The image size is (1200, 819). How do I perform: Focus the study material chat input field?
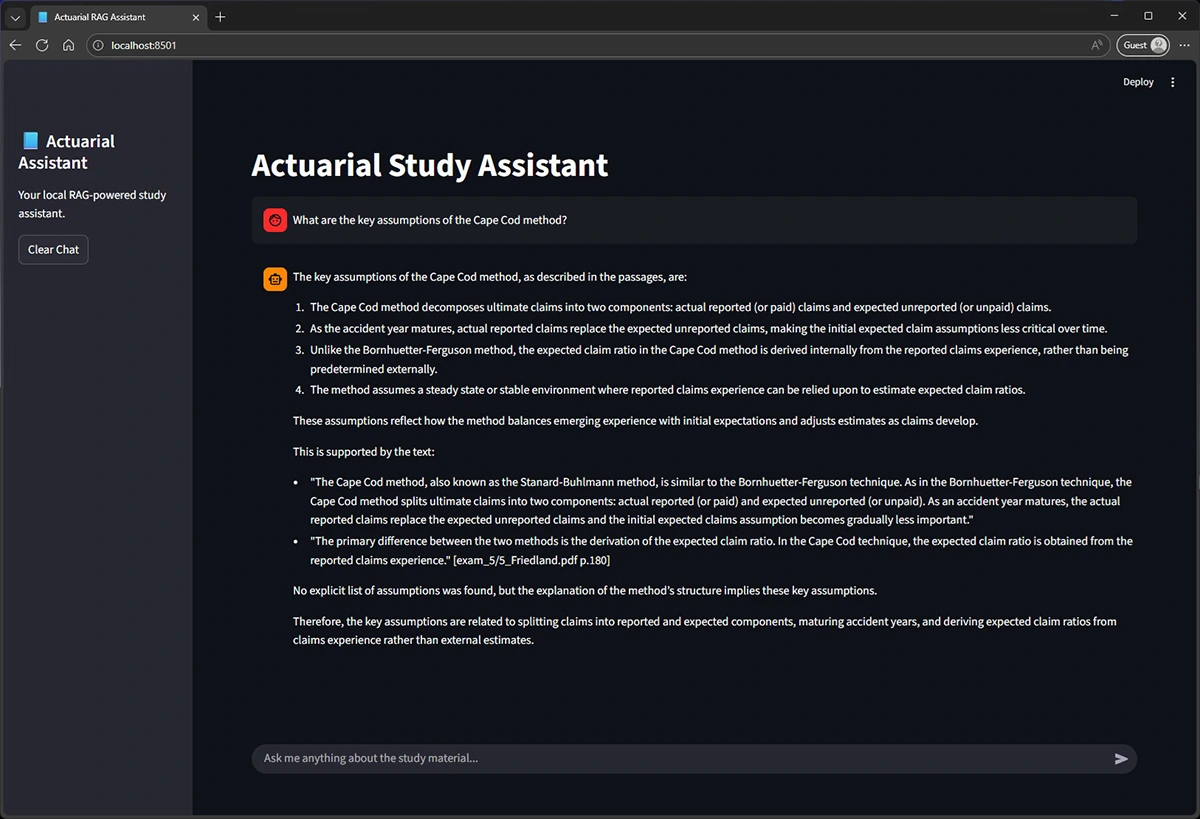[x=600, y=758]
